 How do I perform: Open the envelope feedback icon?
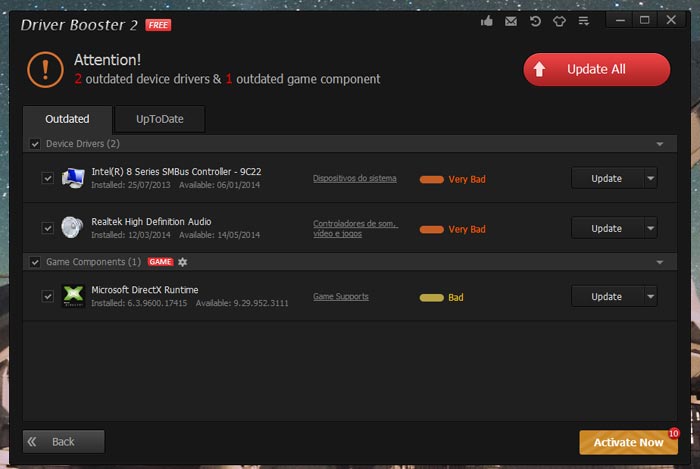click(511, 21)
